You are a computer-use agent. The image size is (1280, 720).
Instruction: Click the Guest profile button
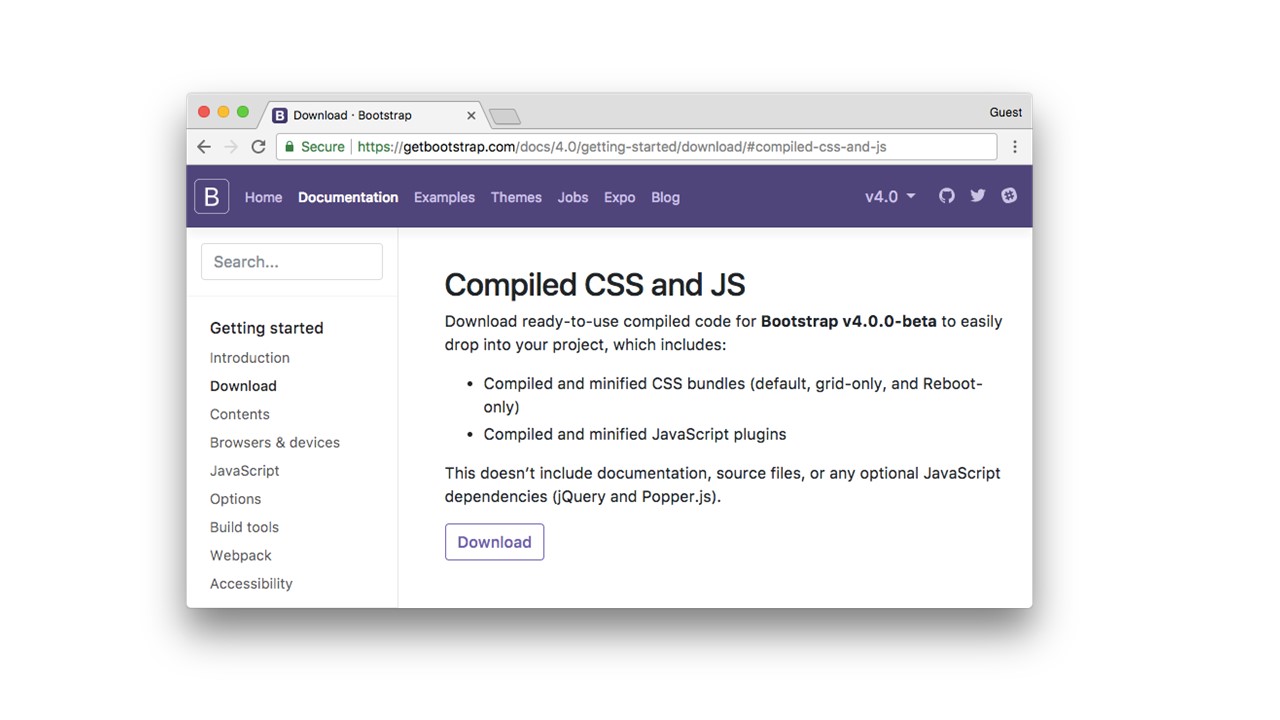(x=1005, y=112)
